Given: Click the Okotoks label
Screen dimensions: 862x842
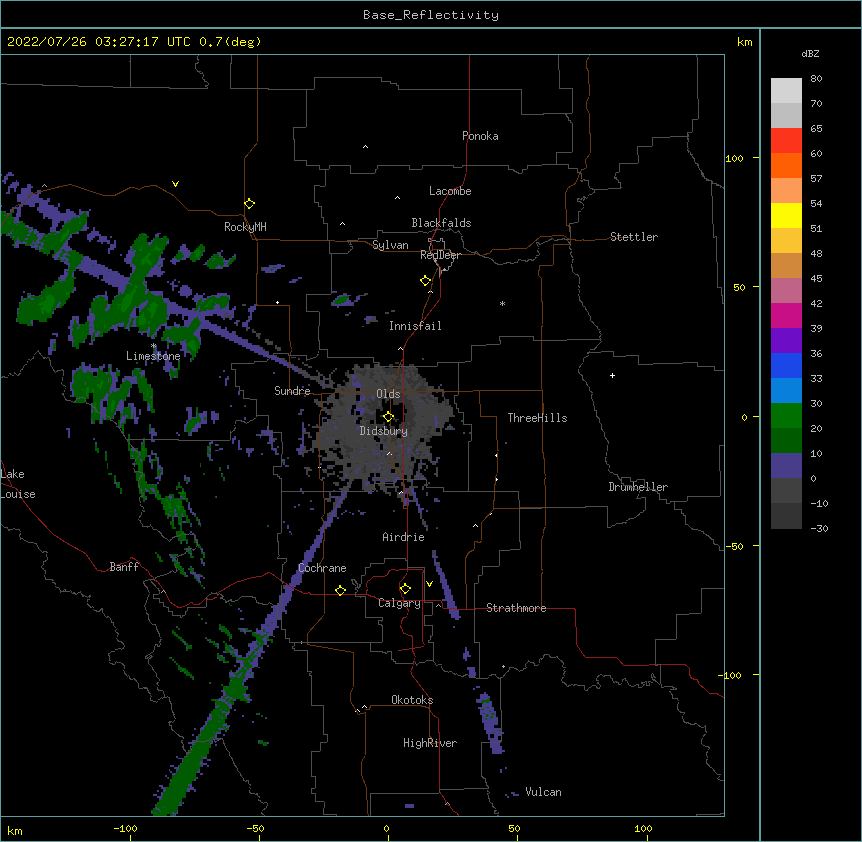Looking at the screenshot, I should coord(412,700).
